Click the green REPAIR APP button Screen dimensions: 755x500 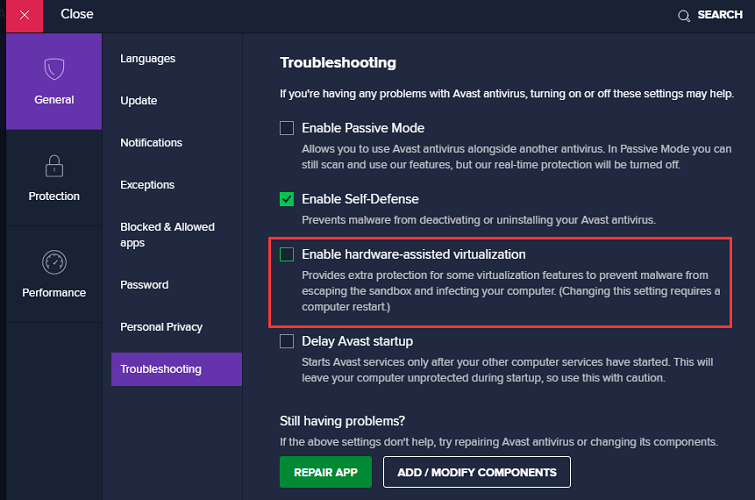coord(326,472)
